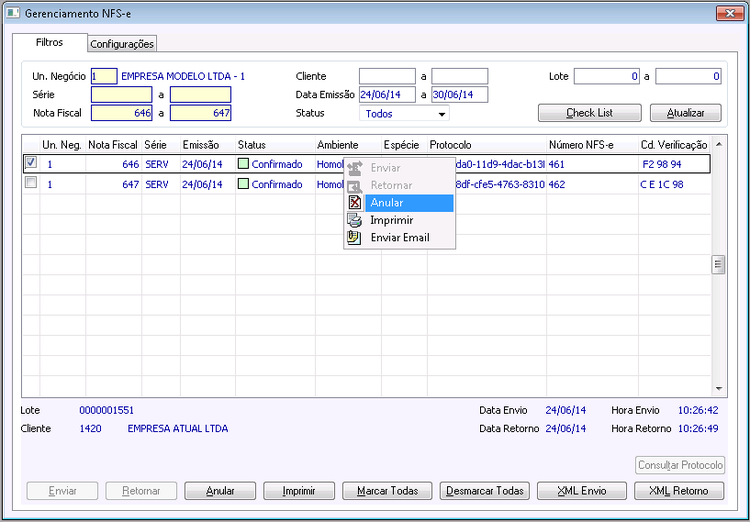
Task: Click the first Cliente input field
Action: (387, 76)
